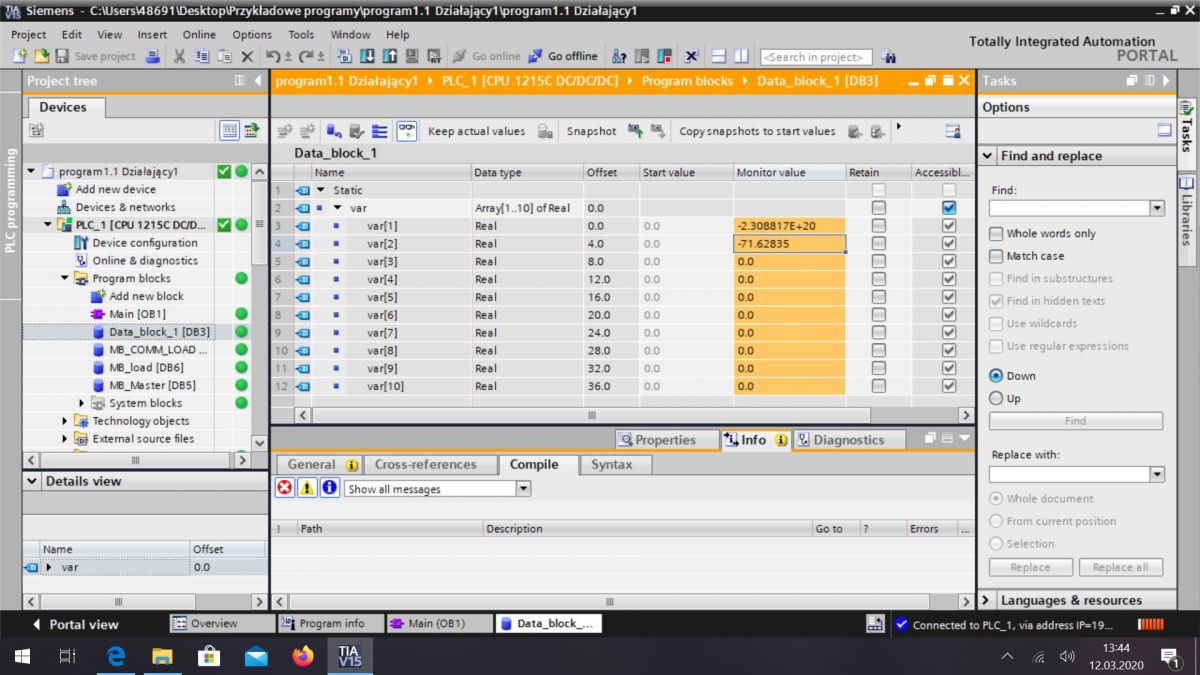Screen dimensions: 1200x675
Task: Toggle the Monitor all glasses icon
Action: click(406, 131)
